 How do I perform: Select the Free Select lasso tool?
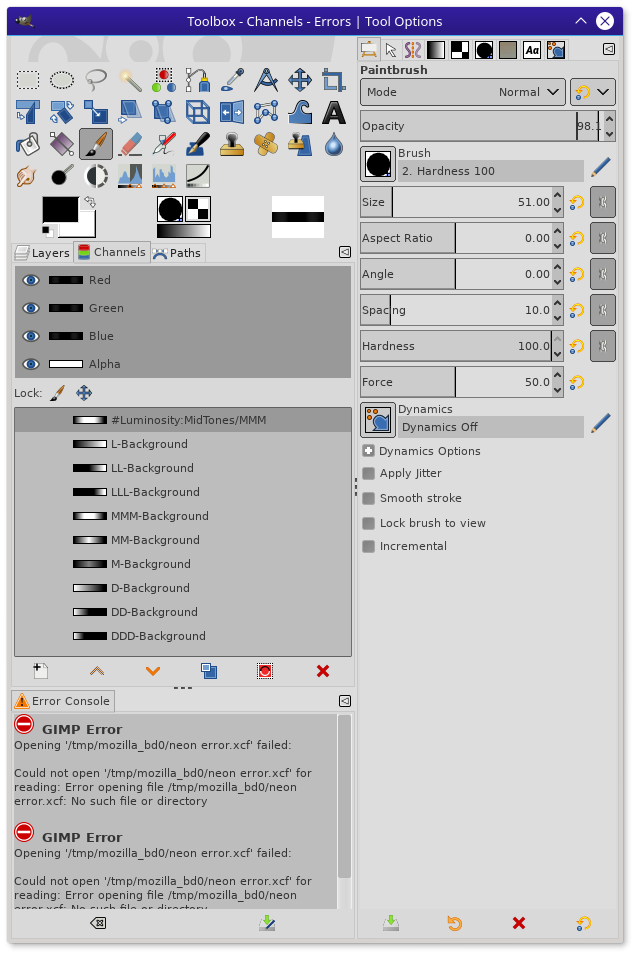(96, 80)
